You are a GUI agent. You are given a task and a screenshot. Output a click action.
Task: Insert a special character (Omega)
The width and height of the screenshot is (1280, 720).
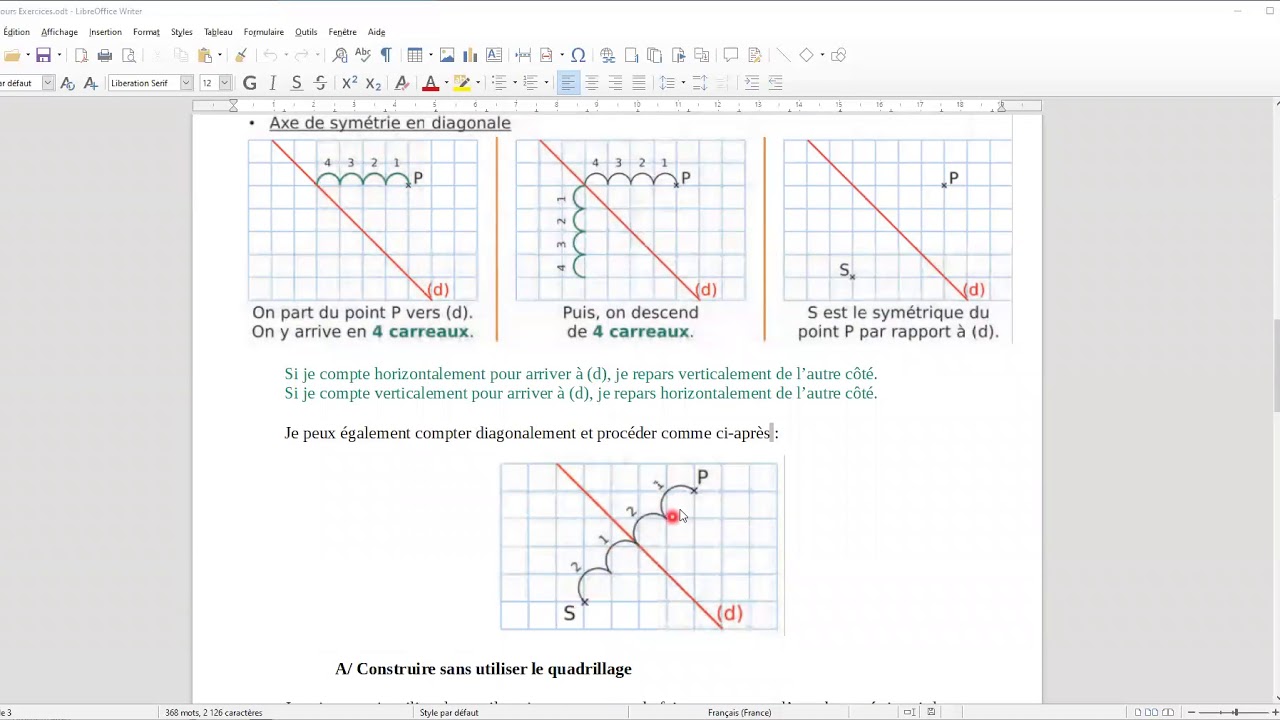[x=578, y=56]
